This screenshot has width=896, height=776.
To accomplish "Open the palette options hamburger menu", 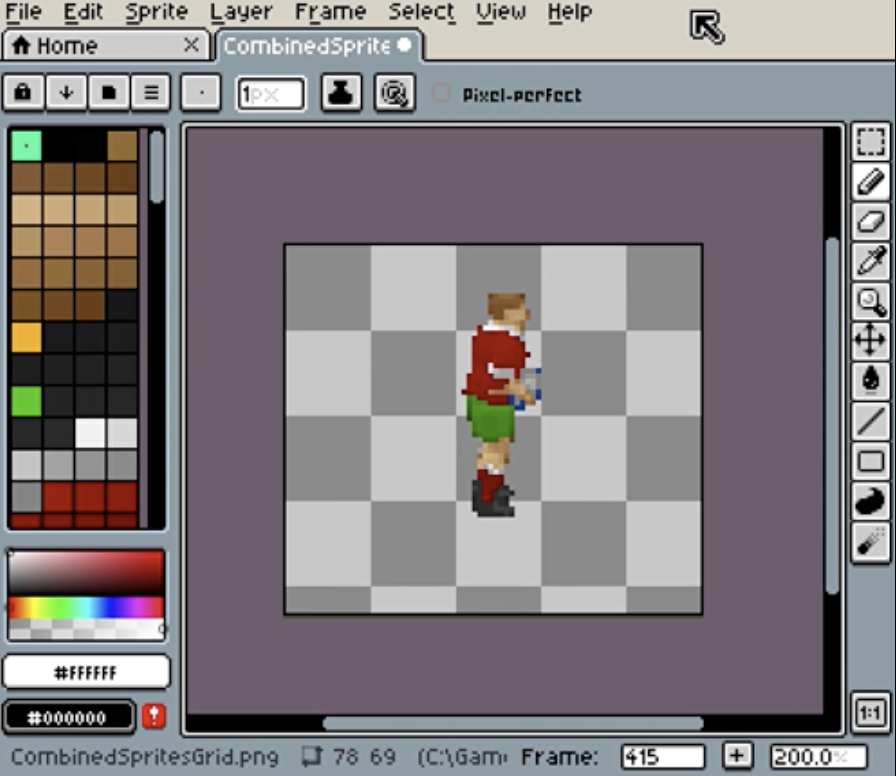I will (151, 93).
